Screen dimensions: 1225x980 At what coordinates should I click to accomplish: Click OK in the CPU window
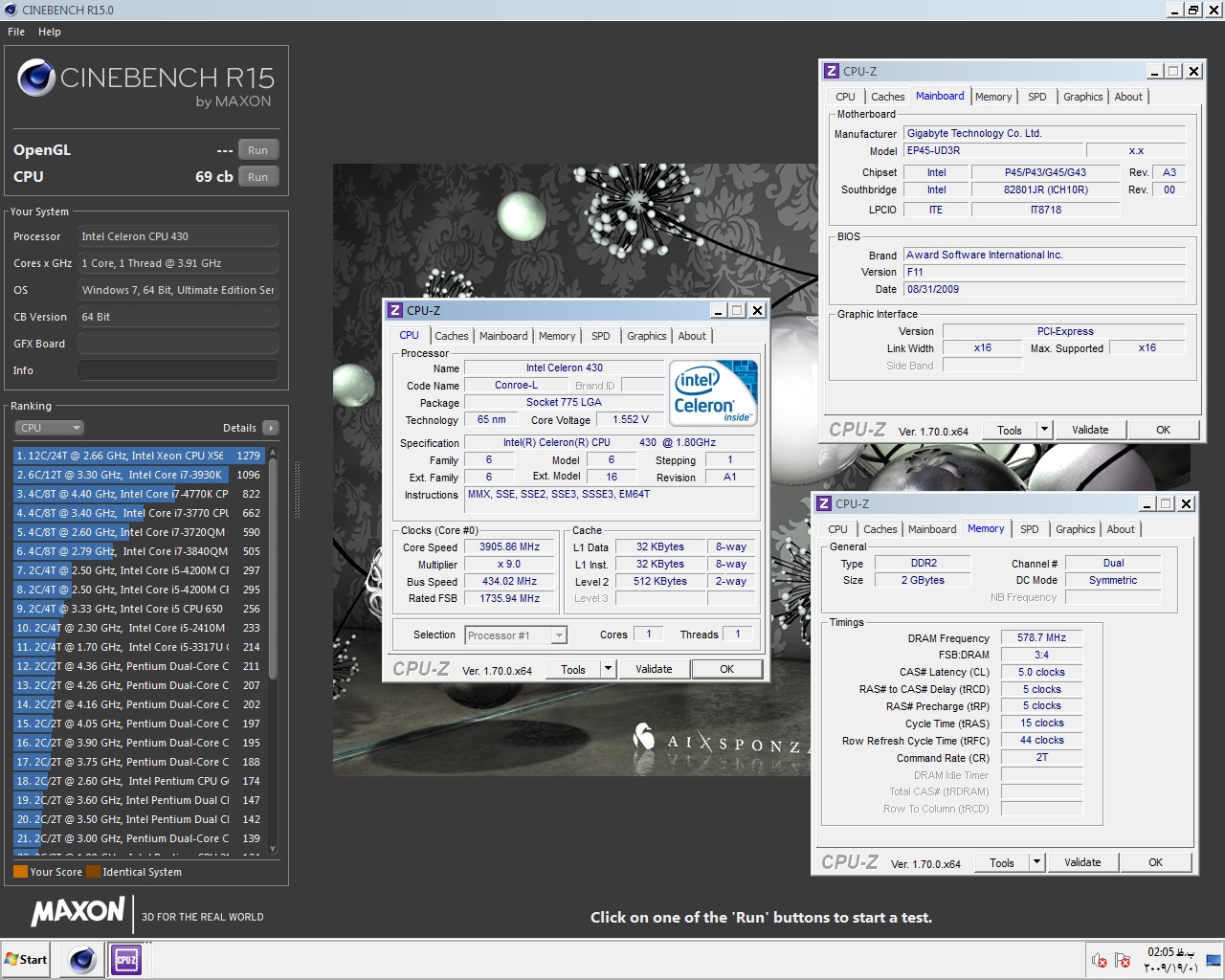726,669
